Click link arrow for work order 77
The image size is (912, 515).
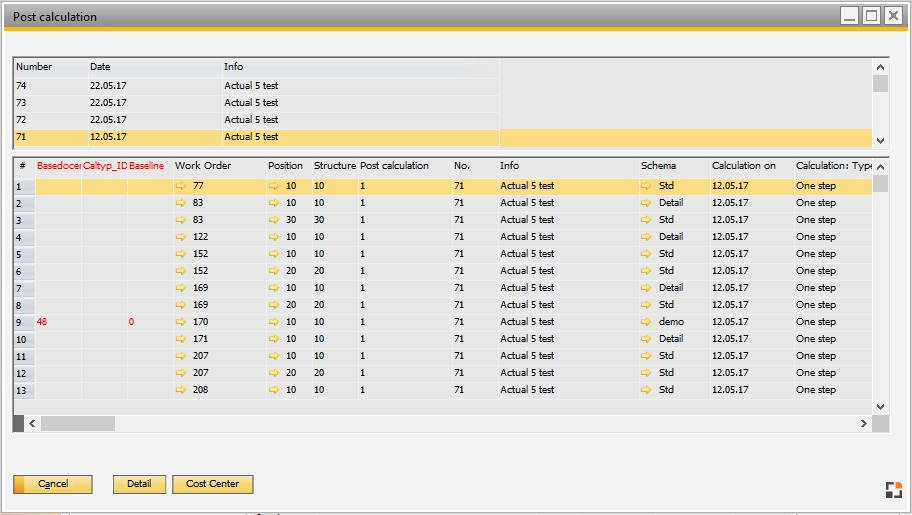pos(181,186)
